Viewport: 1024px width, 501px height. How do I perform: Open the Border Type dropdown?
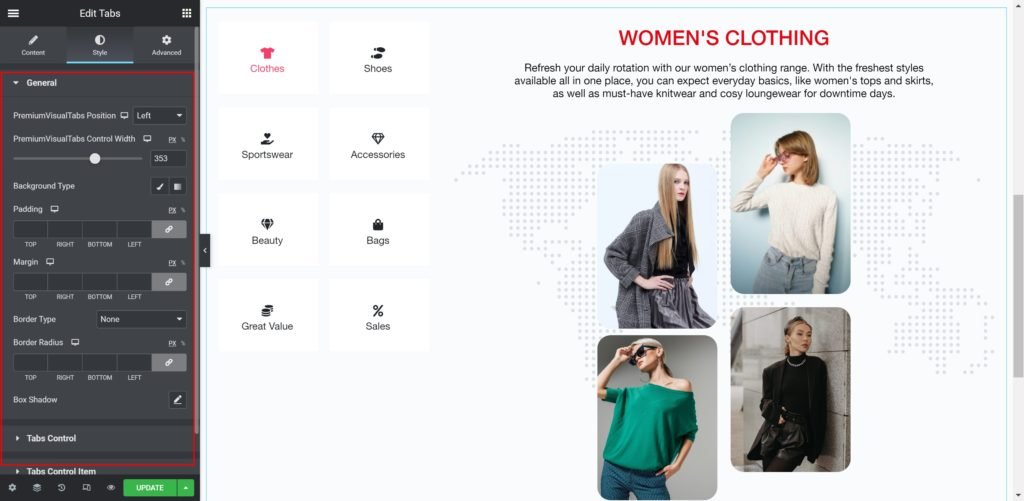tap(142, 319)
